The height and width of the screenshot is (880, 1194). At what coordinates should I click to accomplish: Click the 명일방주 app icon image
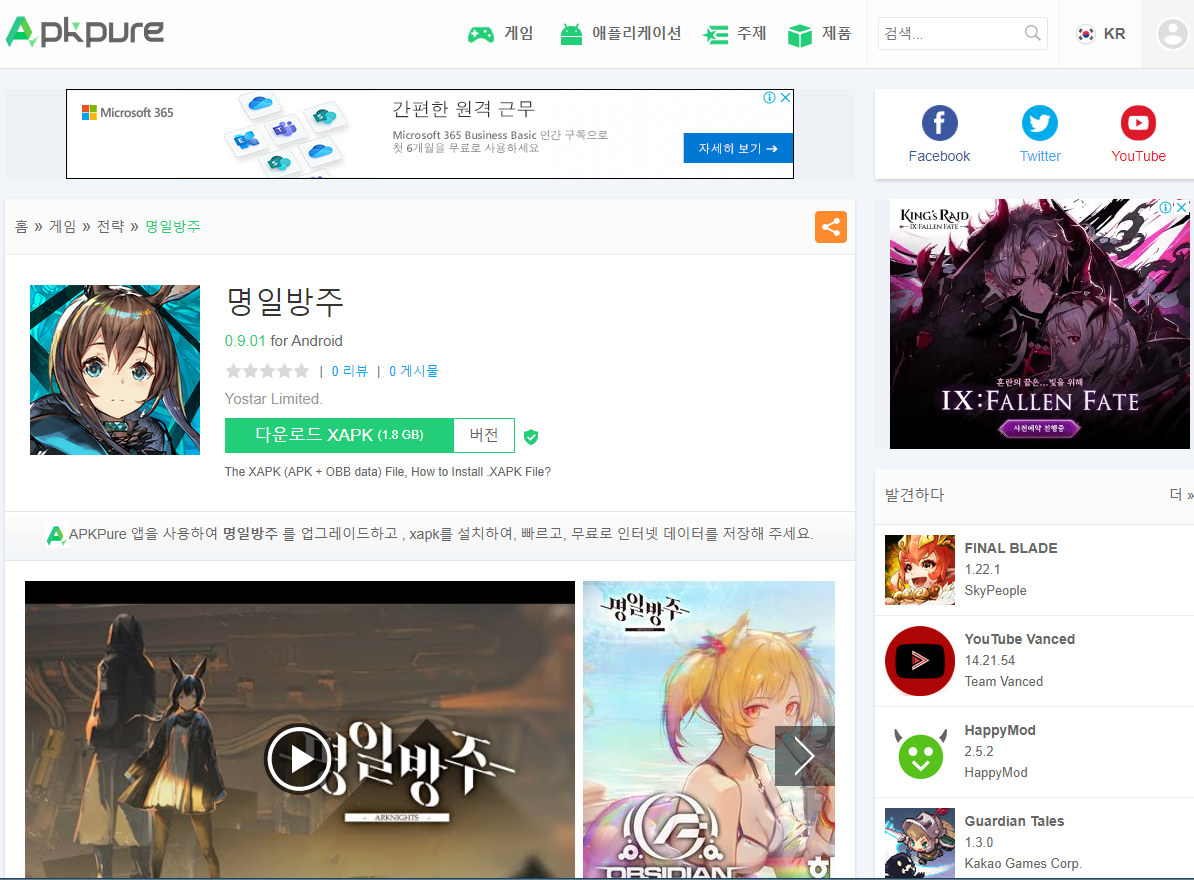coord(115,370)
